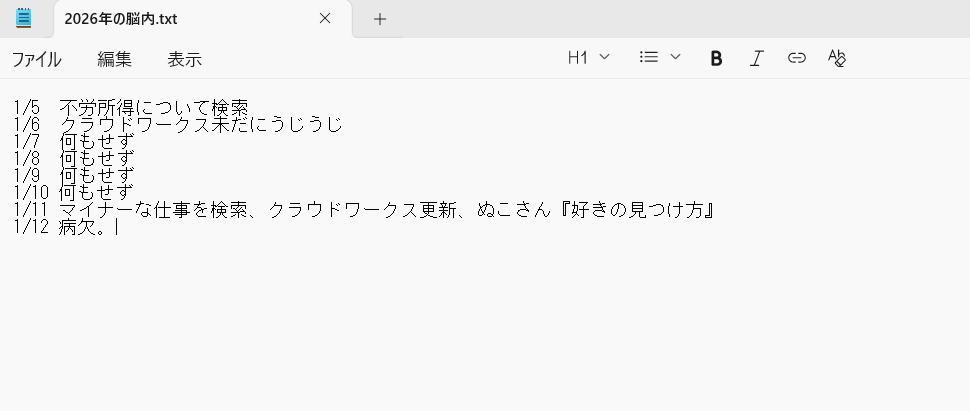
Task: Expand the H1 heading dropdown arrow
Action: click(605, 57)
